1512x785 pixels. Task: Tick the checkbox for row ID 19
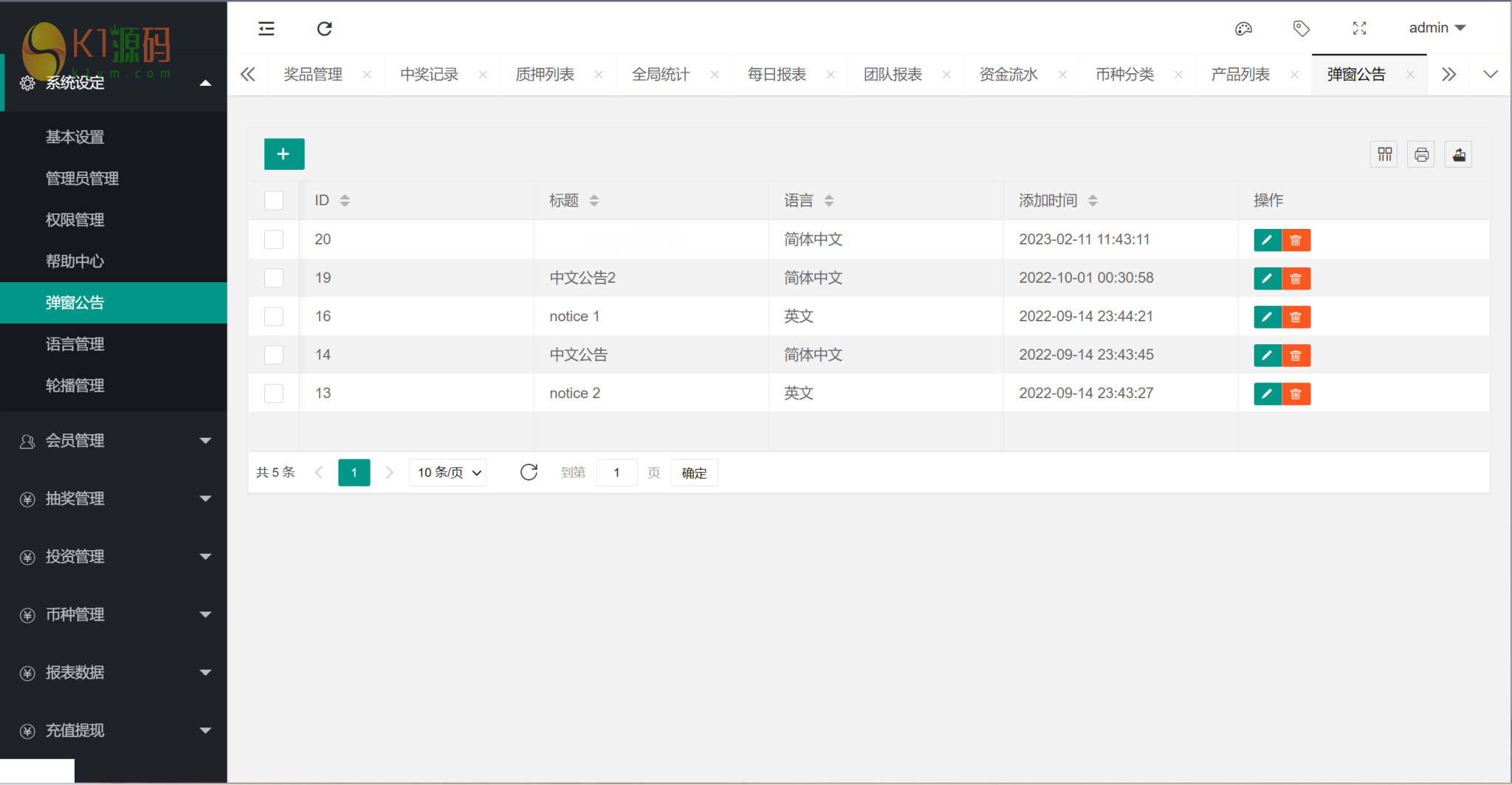point(274,278)
